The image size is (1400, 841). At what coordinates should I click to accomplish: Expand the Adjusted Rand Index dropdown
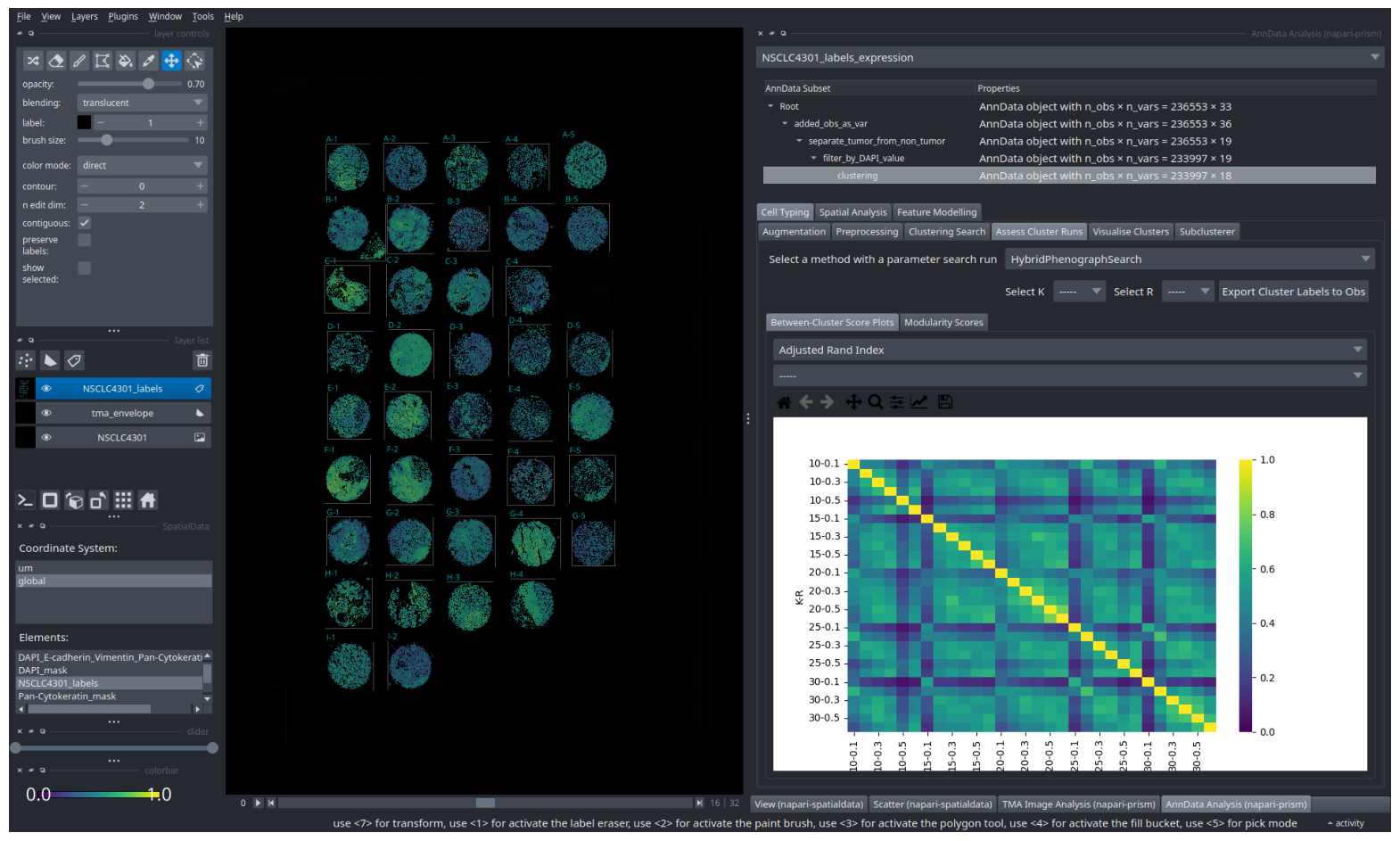point(1070,350)
